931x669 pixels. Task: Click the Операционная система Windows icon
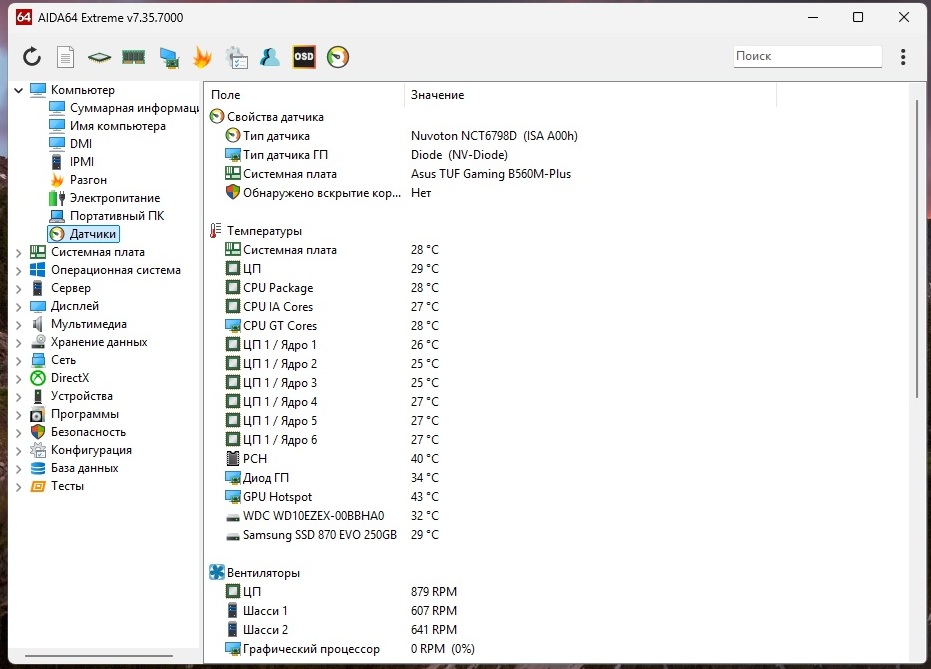[x=38, y=270]
